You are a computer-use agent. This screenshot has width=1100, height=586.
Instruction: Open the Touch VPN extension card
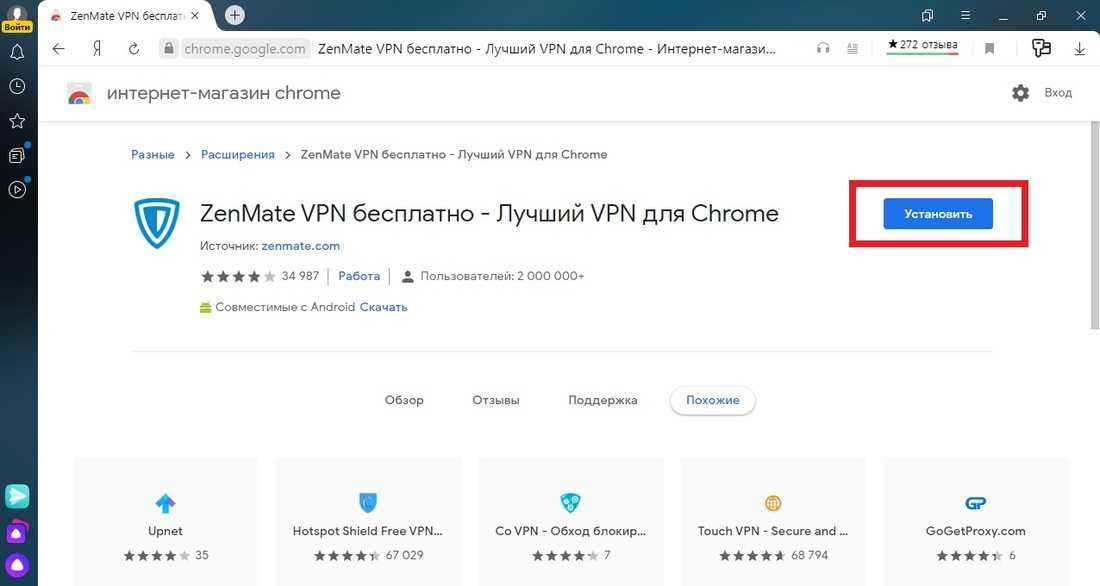772,520
